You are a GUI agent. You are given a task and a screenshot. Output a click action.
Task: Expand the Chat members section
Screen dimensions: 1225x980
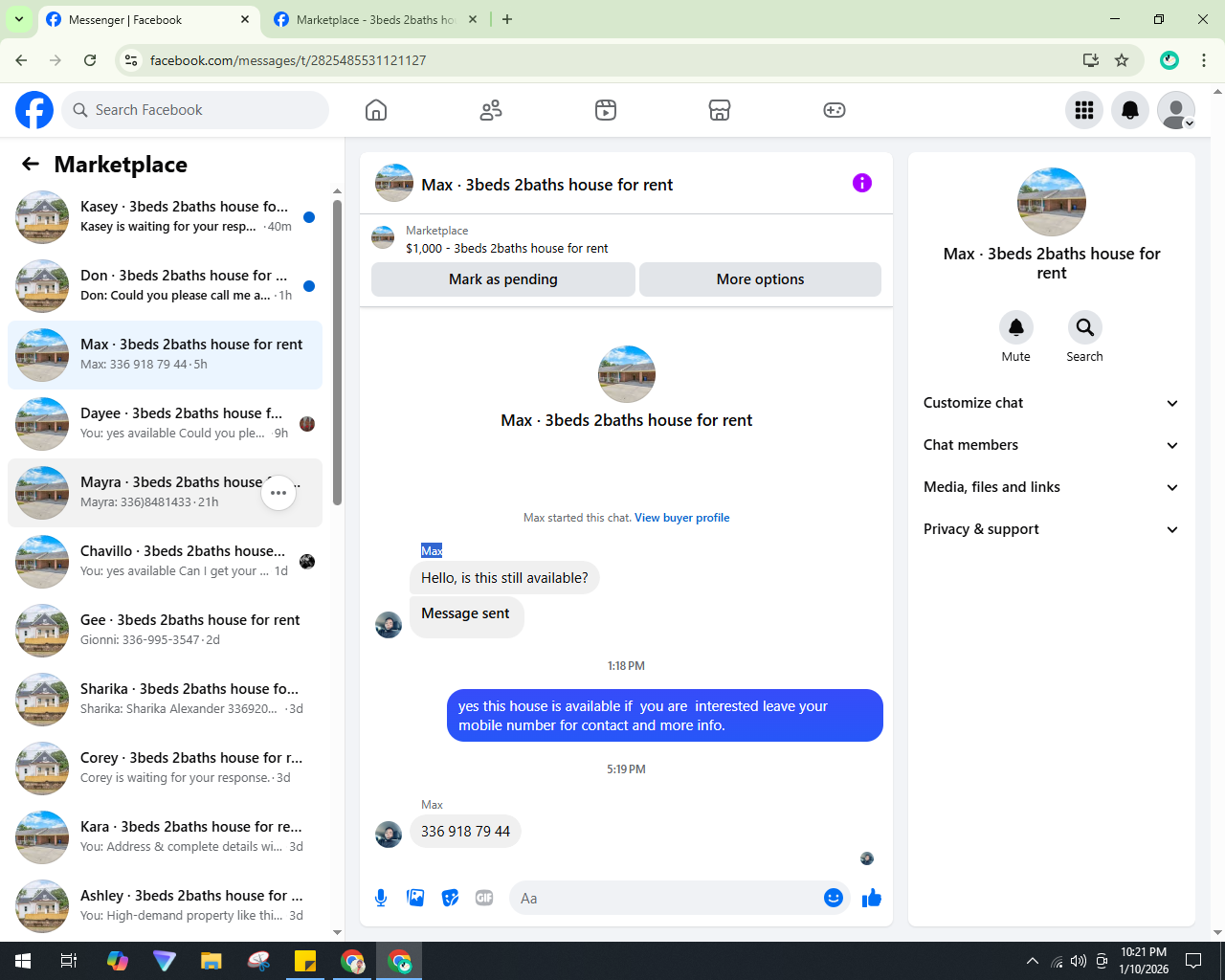coord(1051,445)
